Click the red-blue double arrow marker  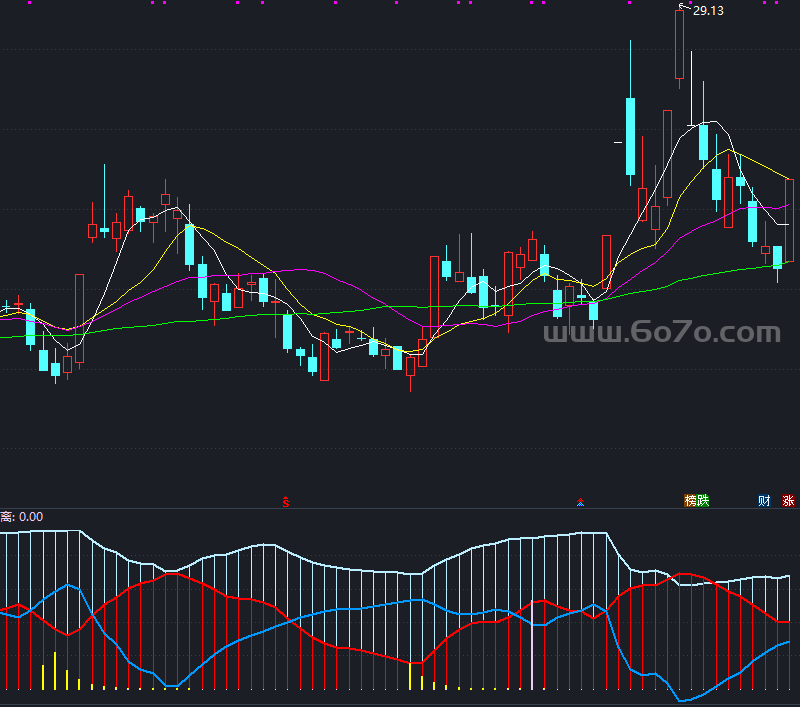point(580,502)
